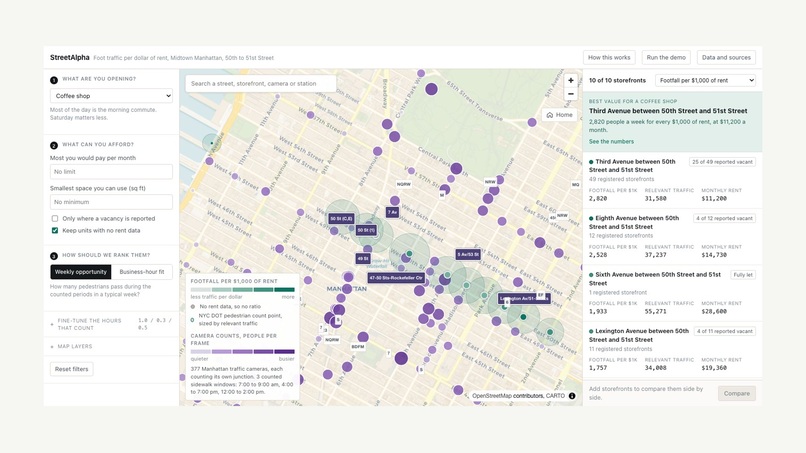Viewport: 806px width, 453px height.
Task: Zoom in with the map plus button
Action: coord(571,80)
